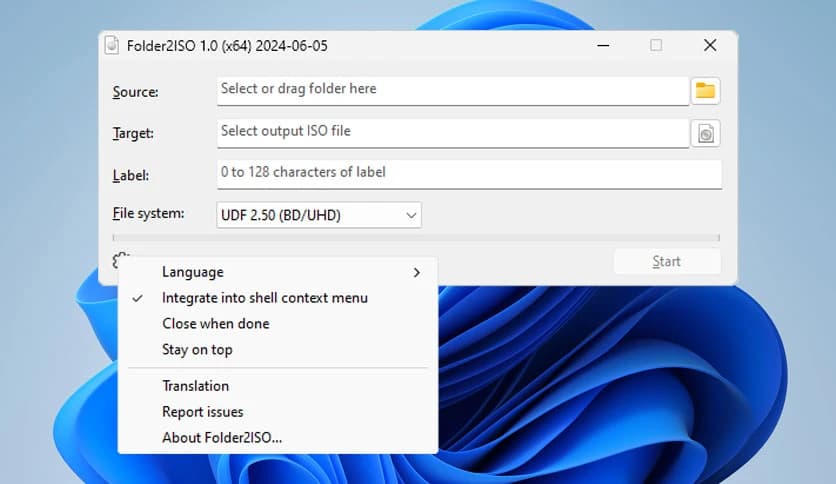The image size is (836, 484).
Task: Choose Report issues from menu
Action: (278, 412)
